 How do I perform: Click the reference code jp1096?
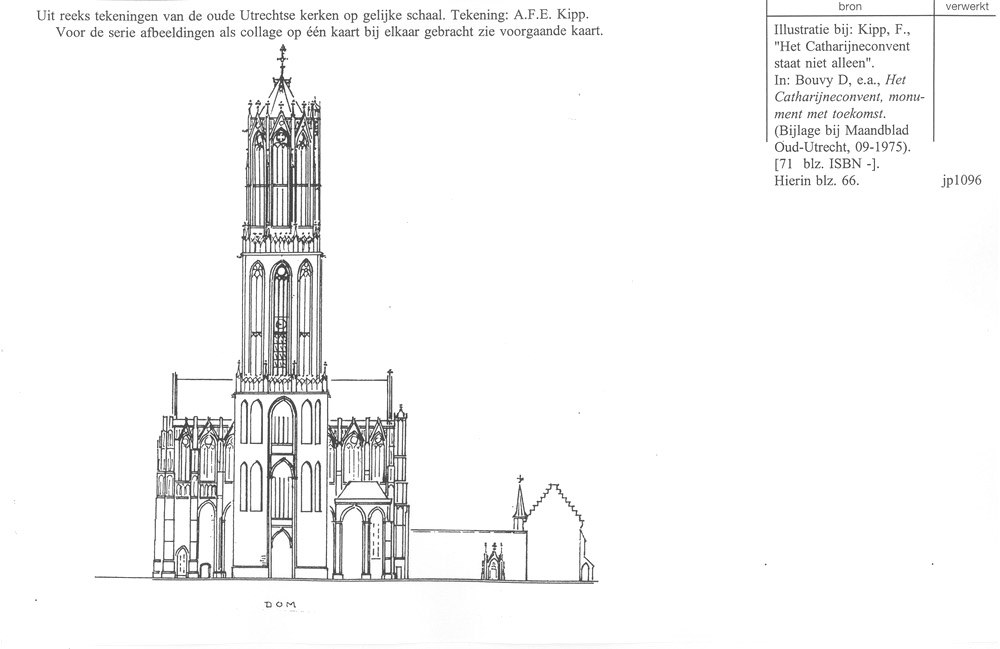pyautogui.click(x=961, y=181)
